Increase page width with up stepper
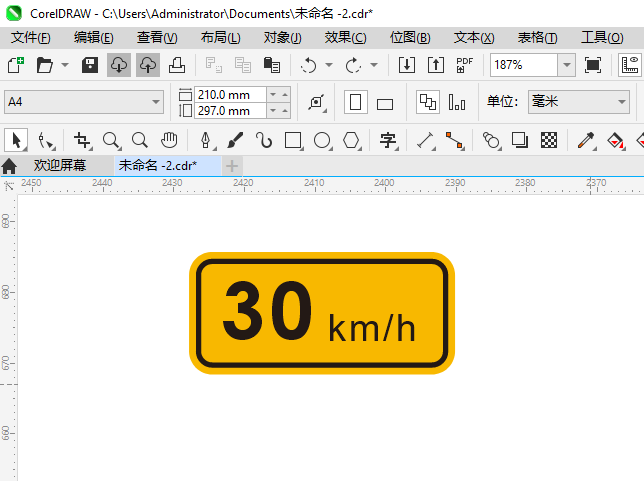 285,94
